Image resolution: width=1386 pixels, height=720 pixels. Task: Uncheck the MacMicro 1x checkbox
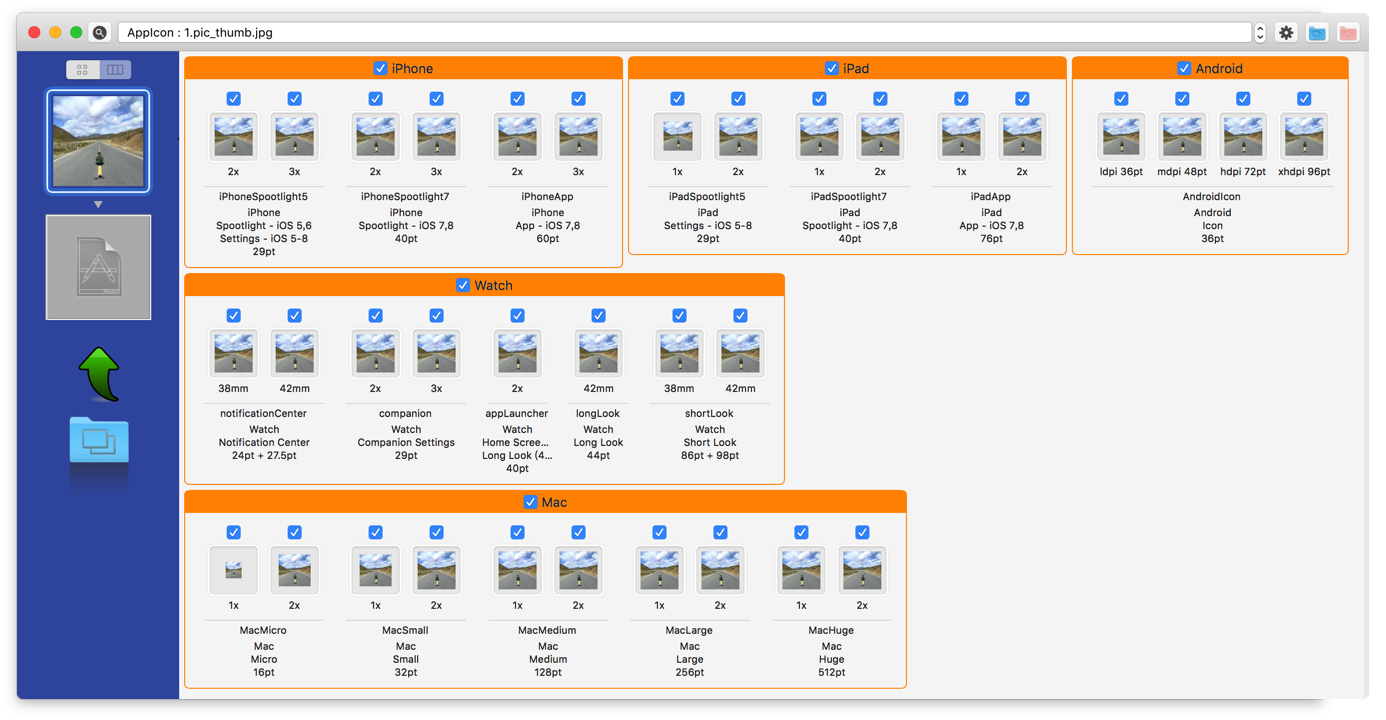(x=233, y=532)
